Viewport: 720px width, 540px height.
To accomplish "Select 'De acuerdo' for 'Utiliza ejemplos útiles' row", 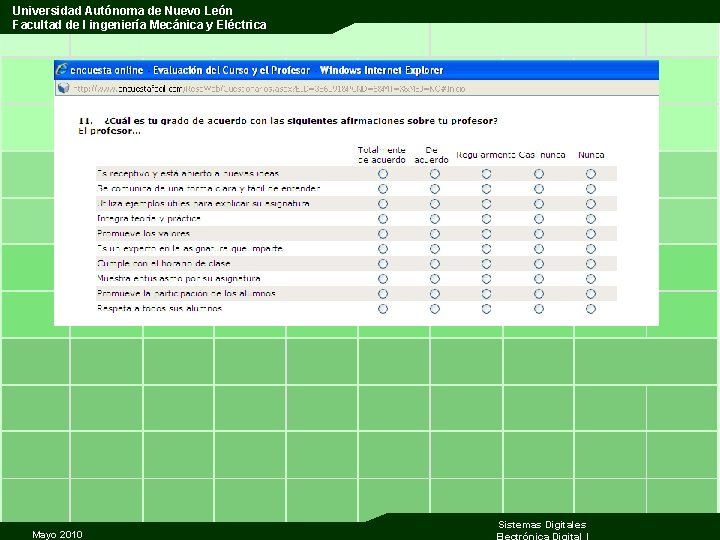I will tap(435, 204).
